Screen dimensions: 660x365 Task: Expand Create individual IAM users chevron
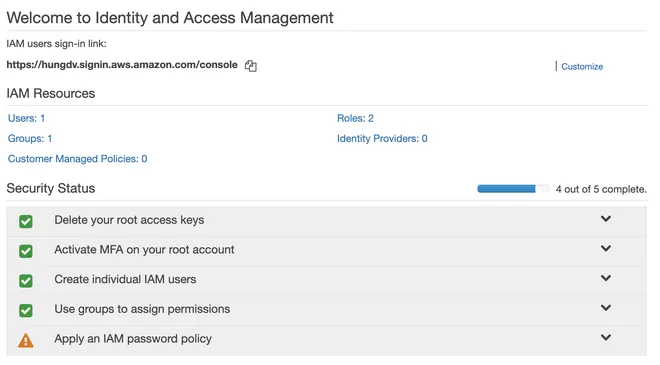click(606, 278)
